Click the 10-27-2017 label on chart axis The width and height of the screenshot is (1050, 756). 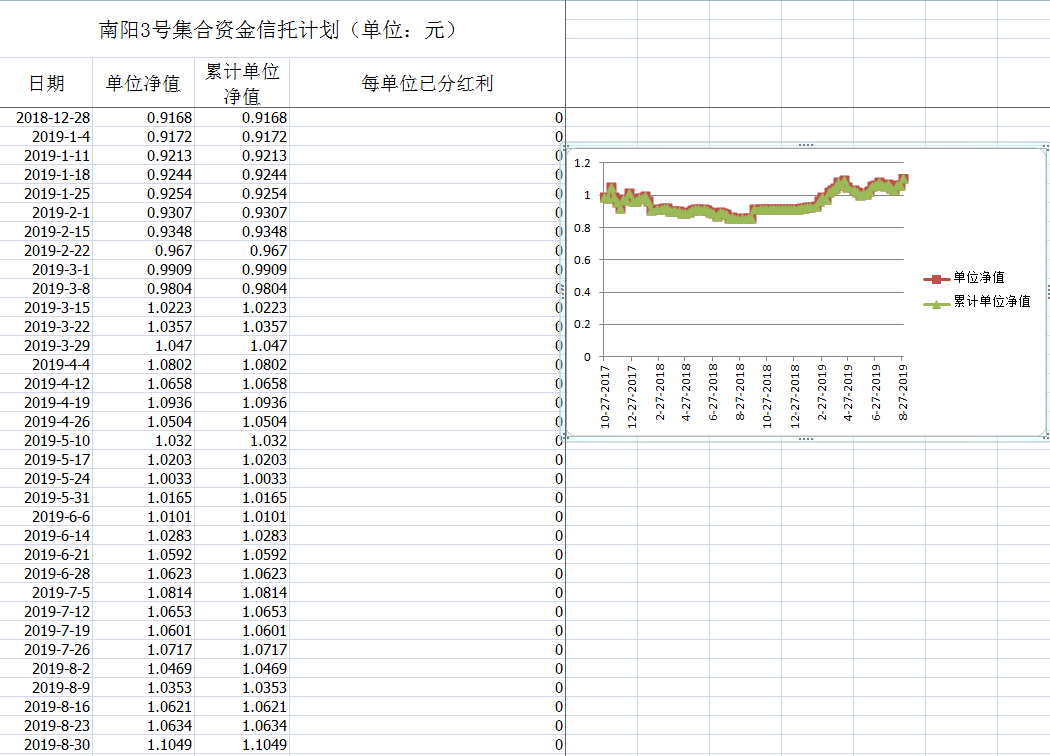605,396
